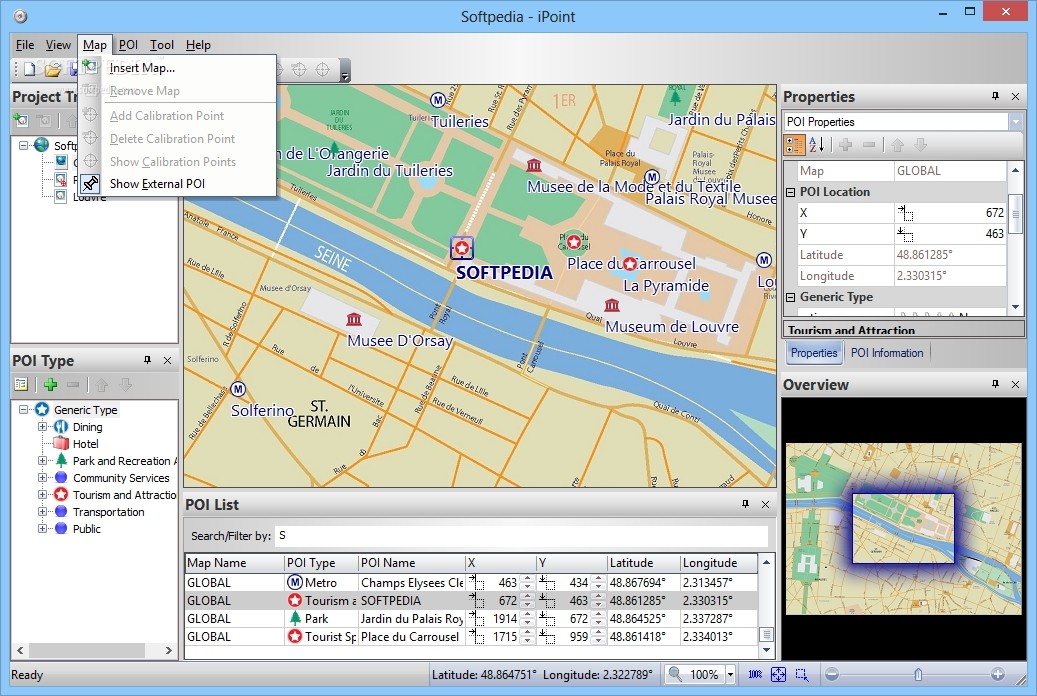This screenshot has height=696, width=1037.
Task: Pin the Properties panel
Action: (x=995, y=96)
